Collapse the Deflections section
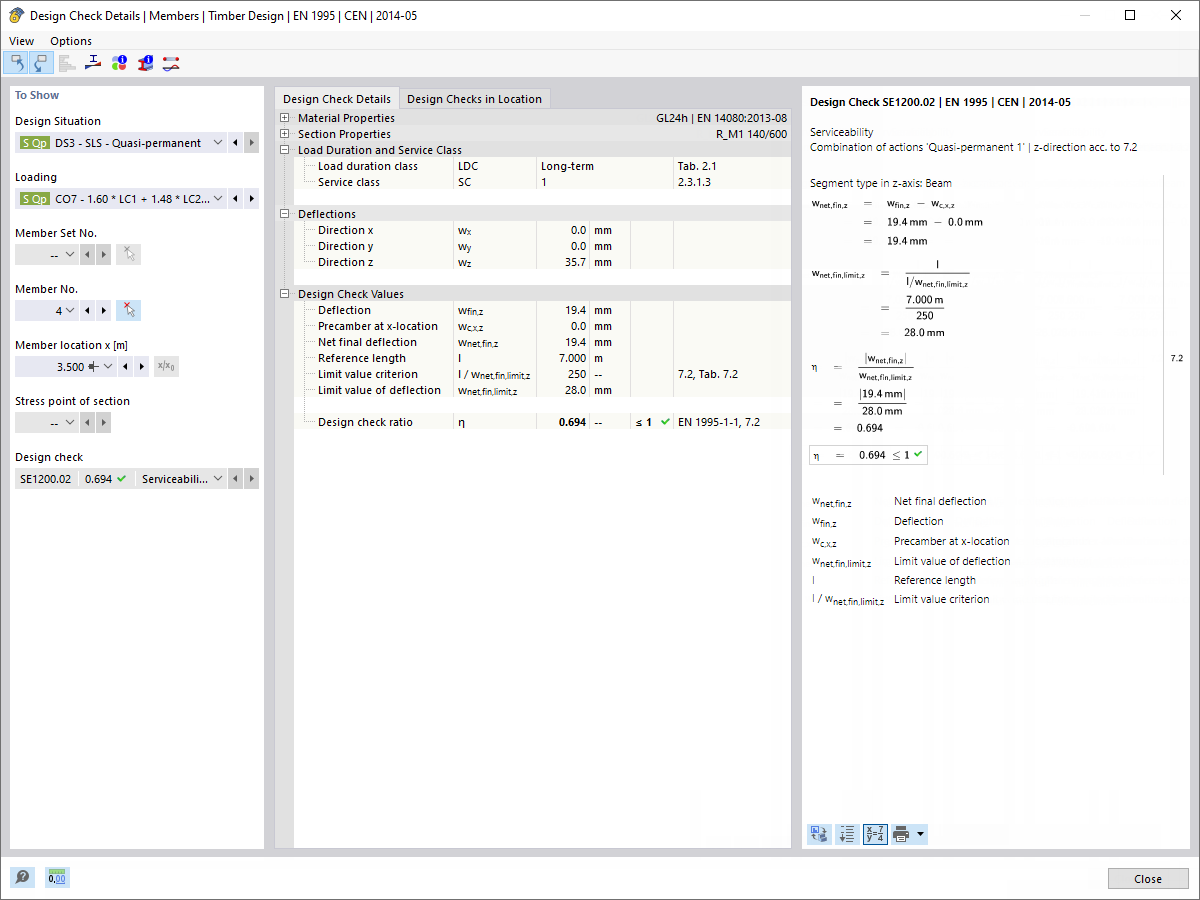 (283, 213)
